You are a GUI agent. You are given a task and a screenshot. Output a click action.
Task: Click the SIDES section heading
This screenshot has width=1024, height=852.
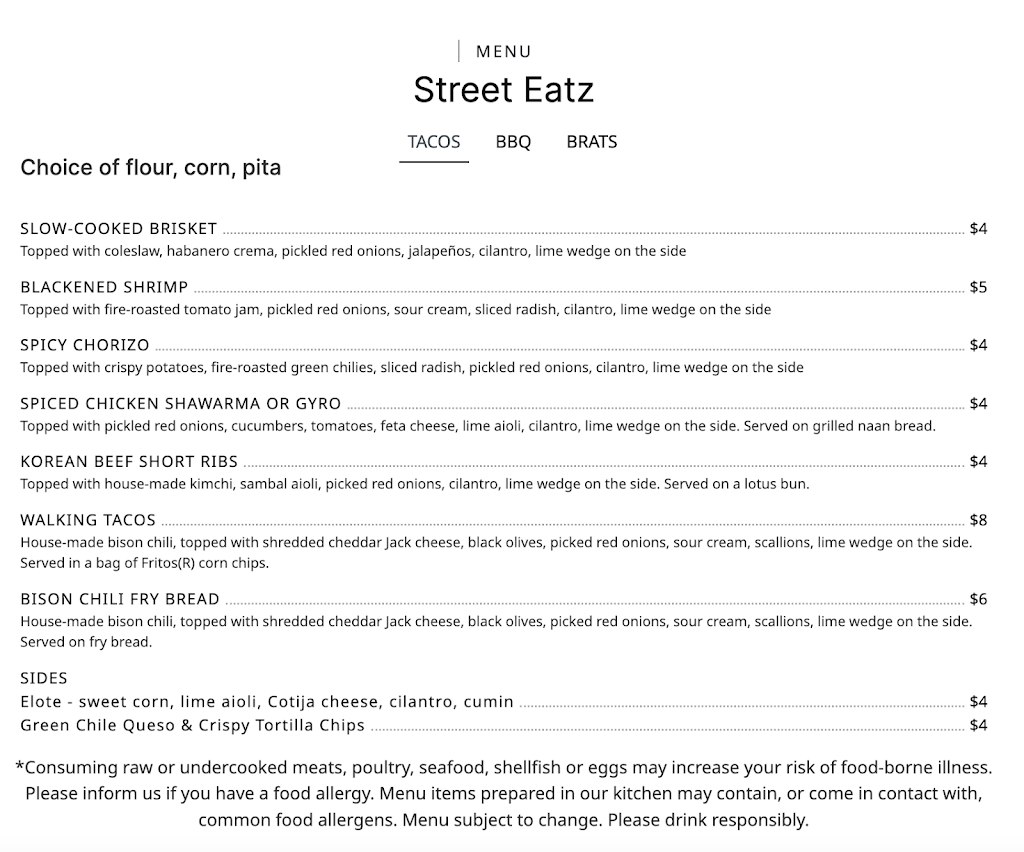[x=44, y=677]
